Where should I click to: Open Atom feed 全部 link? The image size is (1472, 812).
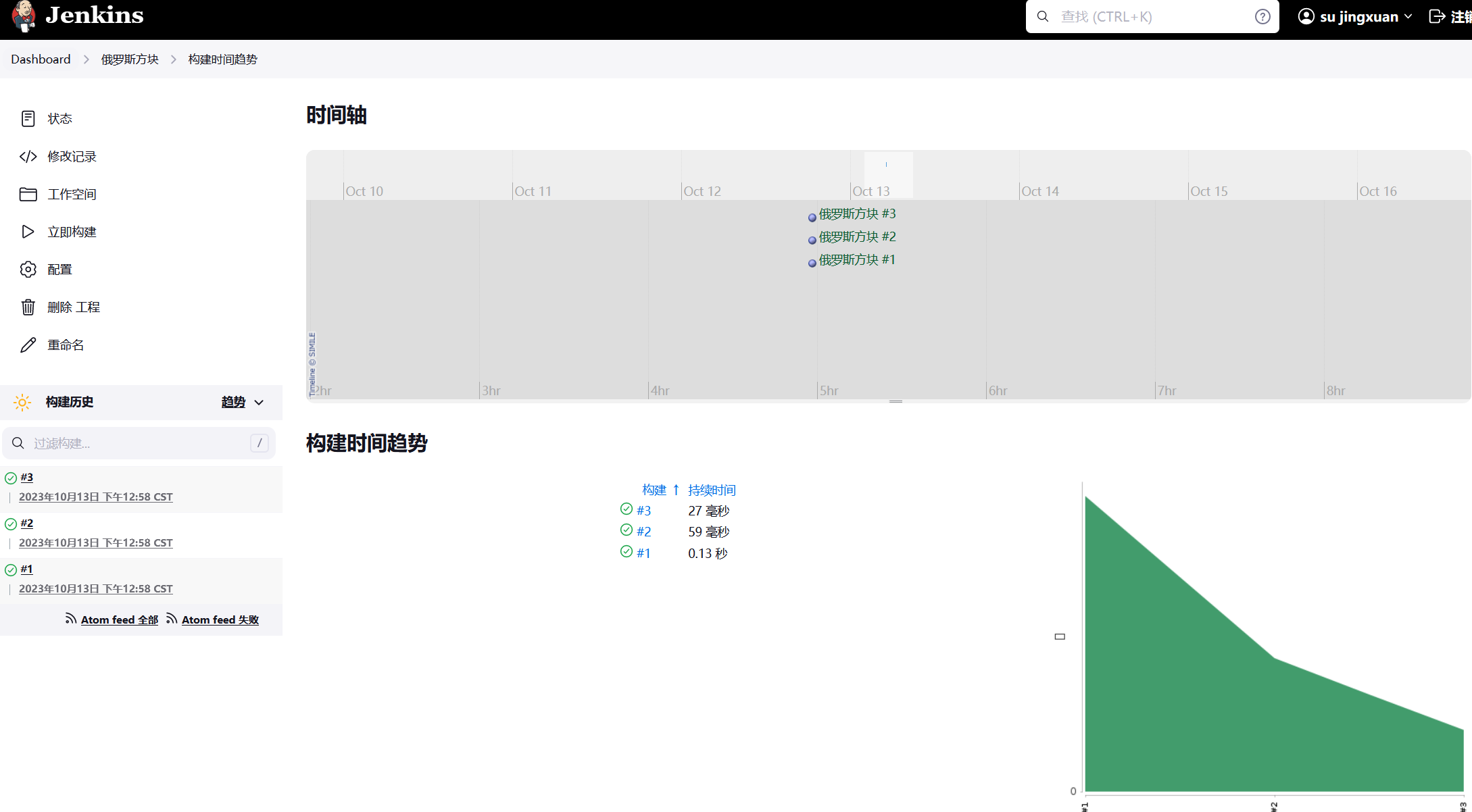(x=120, y=619)
